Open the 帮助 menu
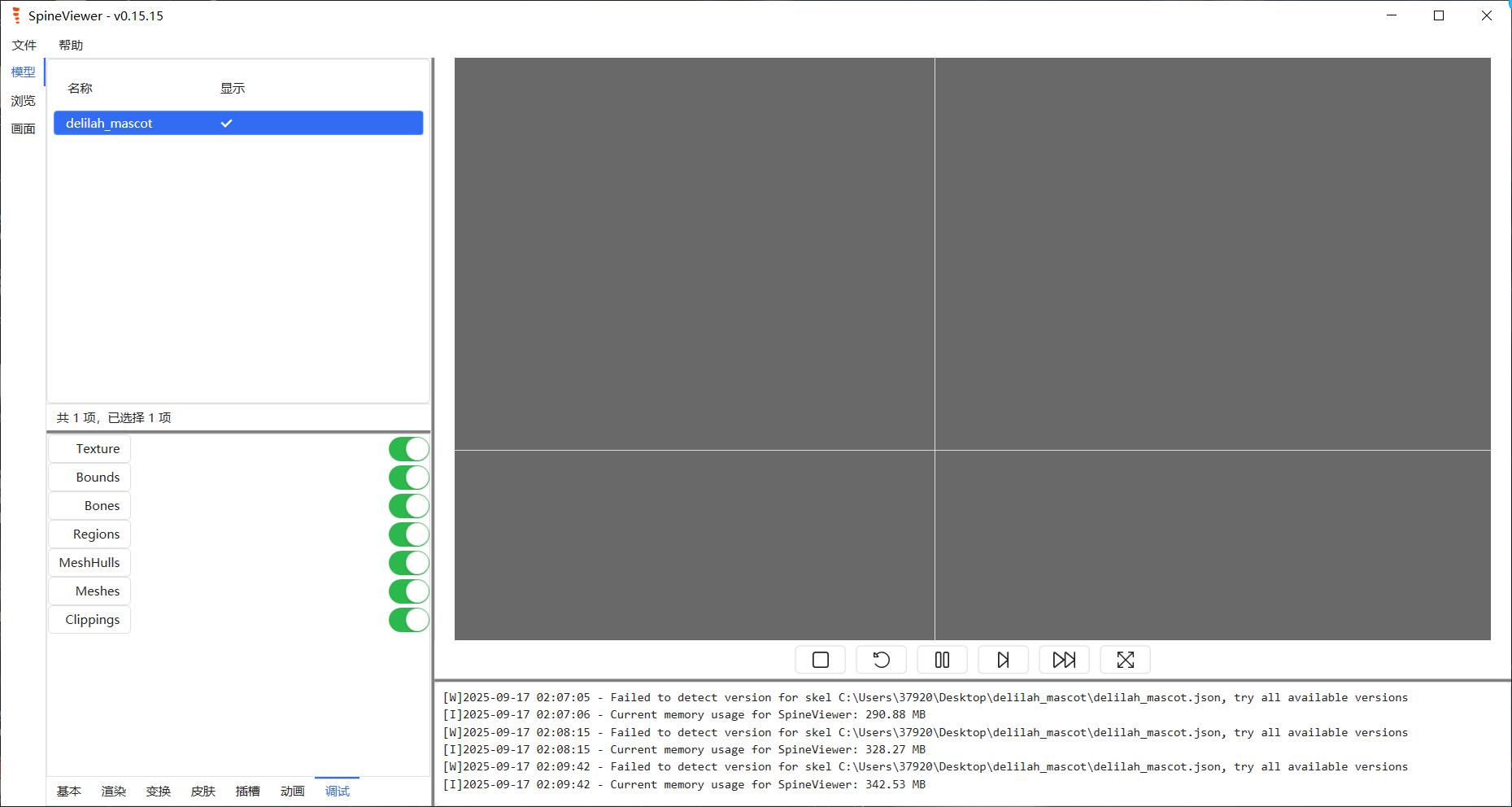This screenshot has height=807, width=1512. (x=71, y=45)
